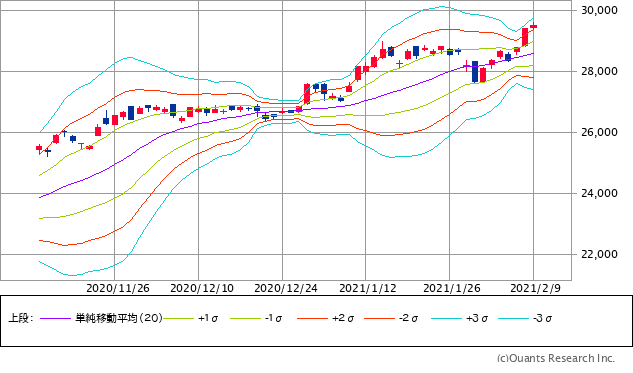Click the last red candlestick at 2021/2/9
This screenshot has width=633, height=373.
(x=534, y=26)
